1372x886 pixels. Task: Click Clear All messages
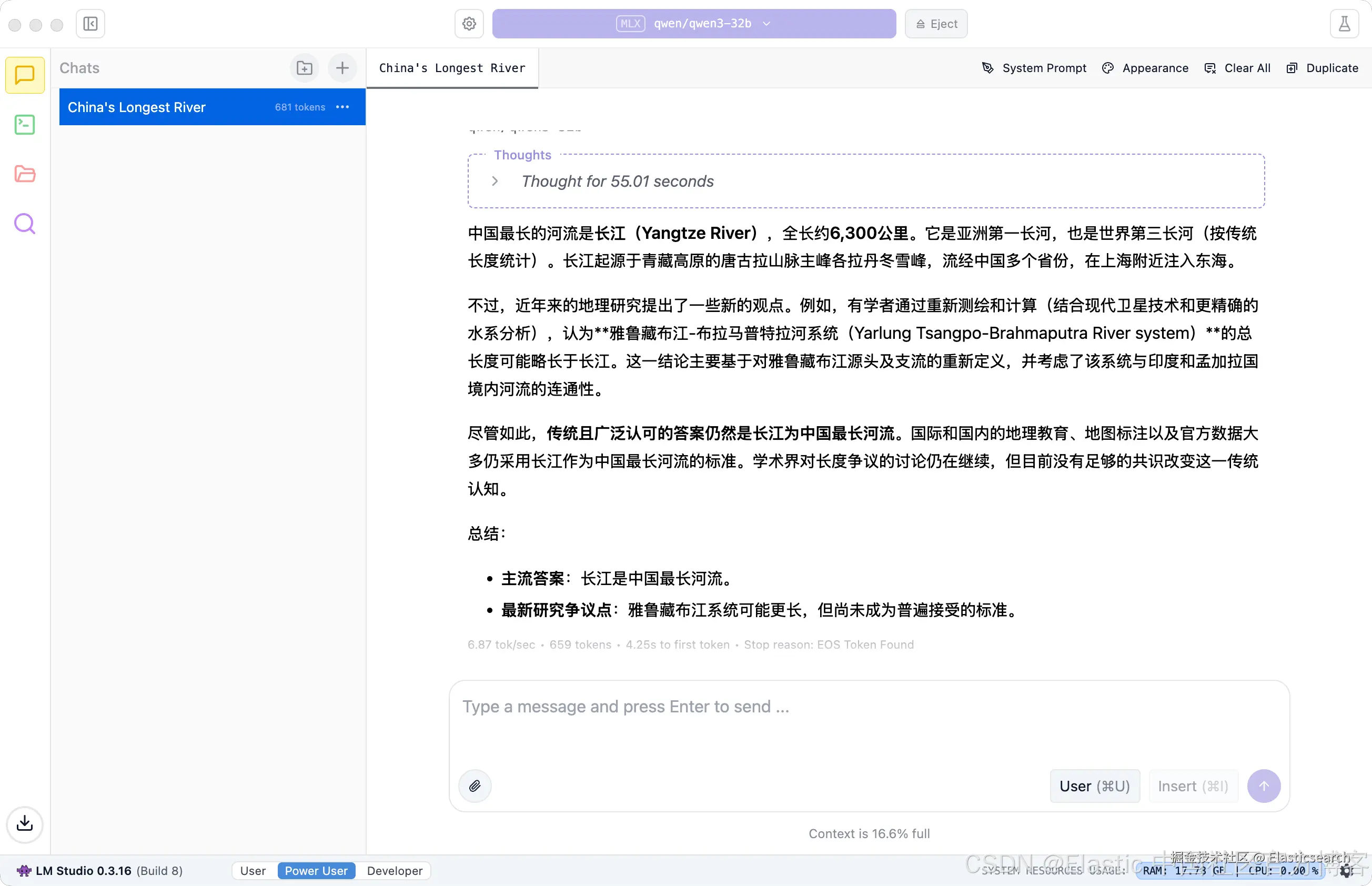click(x=1237, y=68)
